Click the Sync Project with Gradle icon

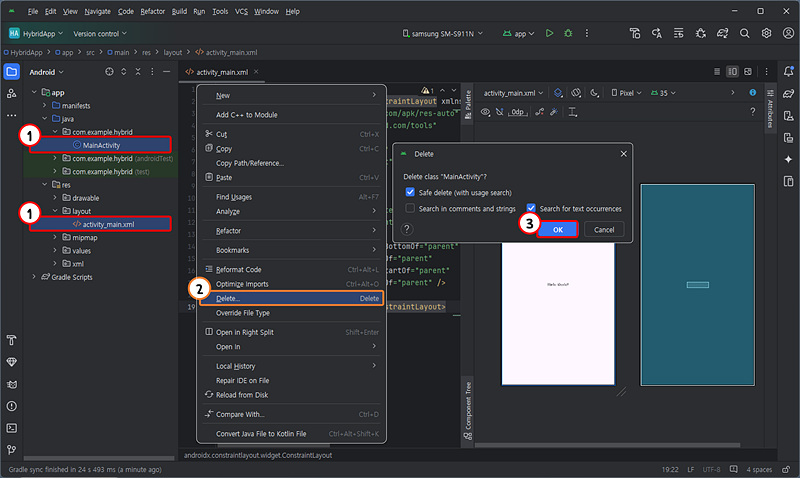pos(722,33)
